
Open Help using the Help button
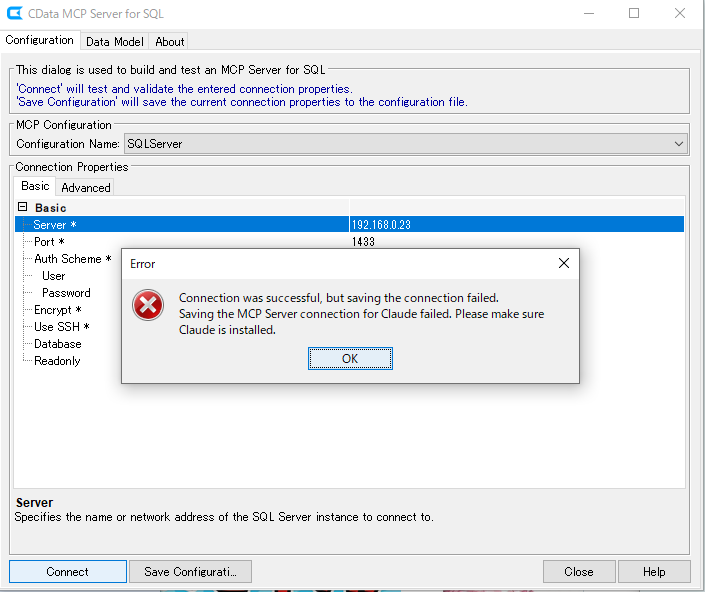(x=654, y=571)
